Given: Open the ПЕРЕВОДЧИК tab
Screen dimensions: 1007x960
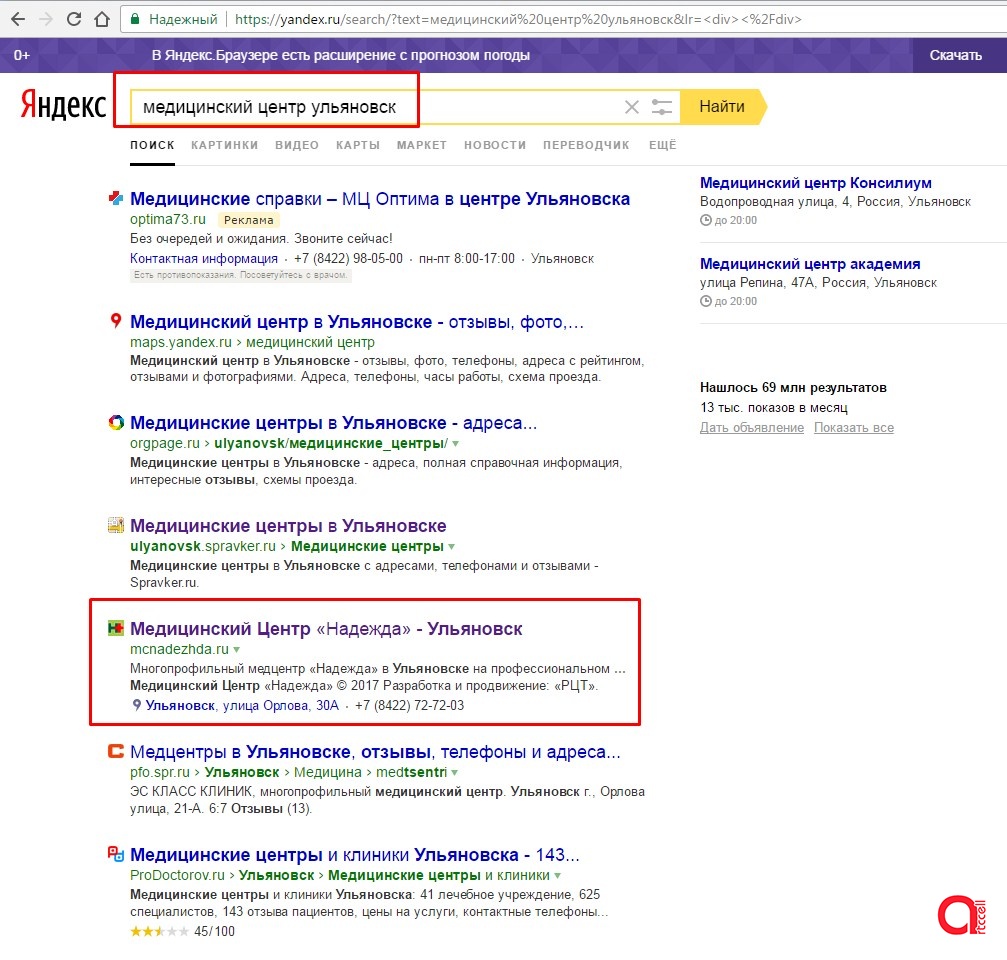Looking at the screenshot, I should pyautogui.click(x=586, y=145).
